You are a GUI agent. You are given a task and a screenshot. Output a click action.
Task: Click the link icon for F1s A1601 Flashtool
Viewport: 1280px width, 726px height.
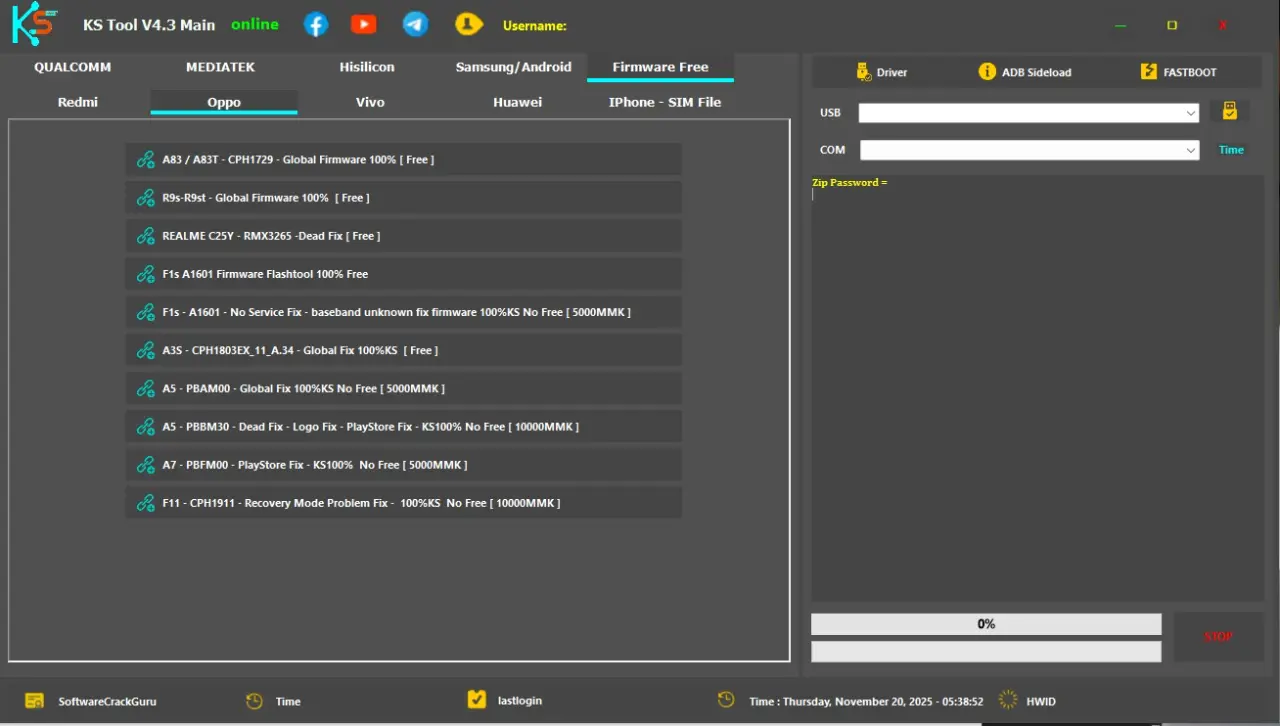pos(145,274)
